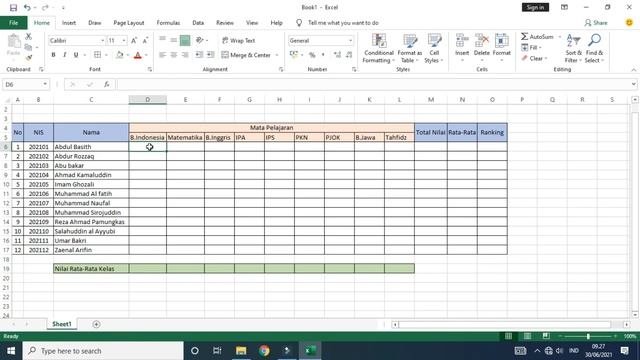
Task: Click the Sign in button
Action: (535, 7)
